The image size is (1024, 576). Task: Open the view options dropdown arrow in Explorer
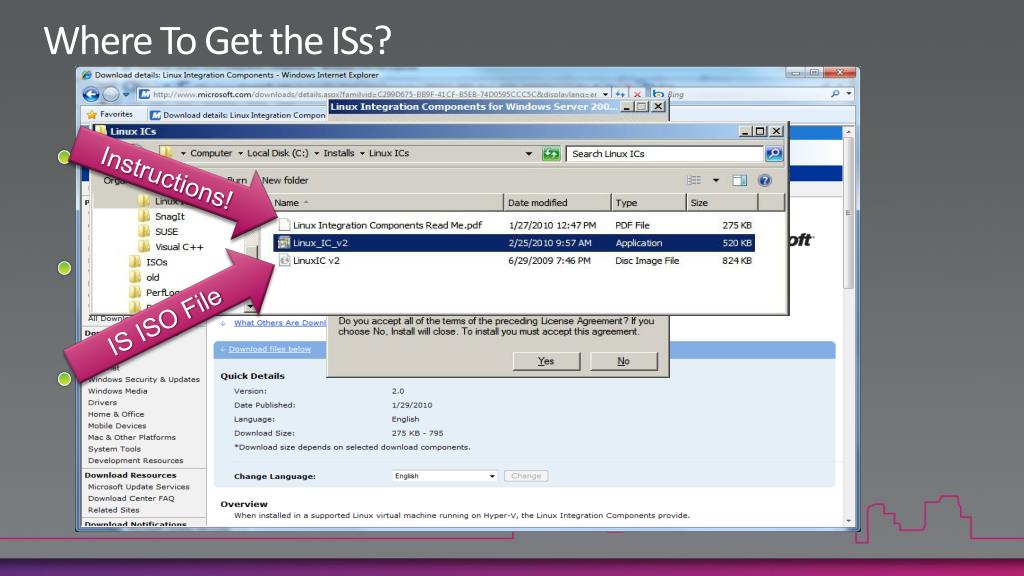point(716,180)
